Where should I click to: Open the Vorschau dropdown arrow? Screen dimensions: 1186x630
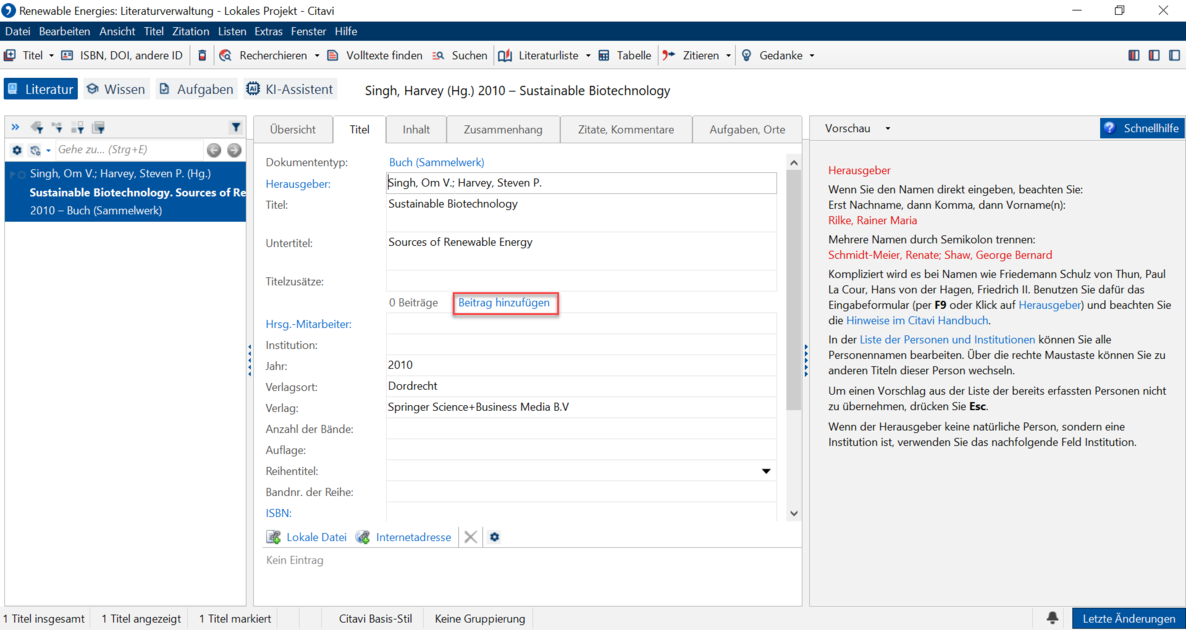click(x=887, y=129)
